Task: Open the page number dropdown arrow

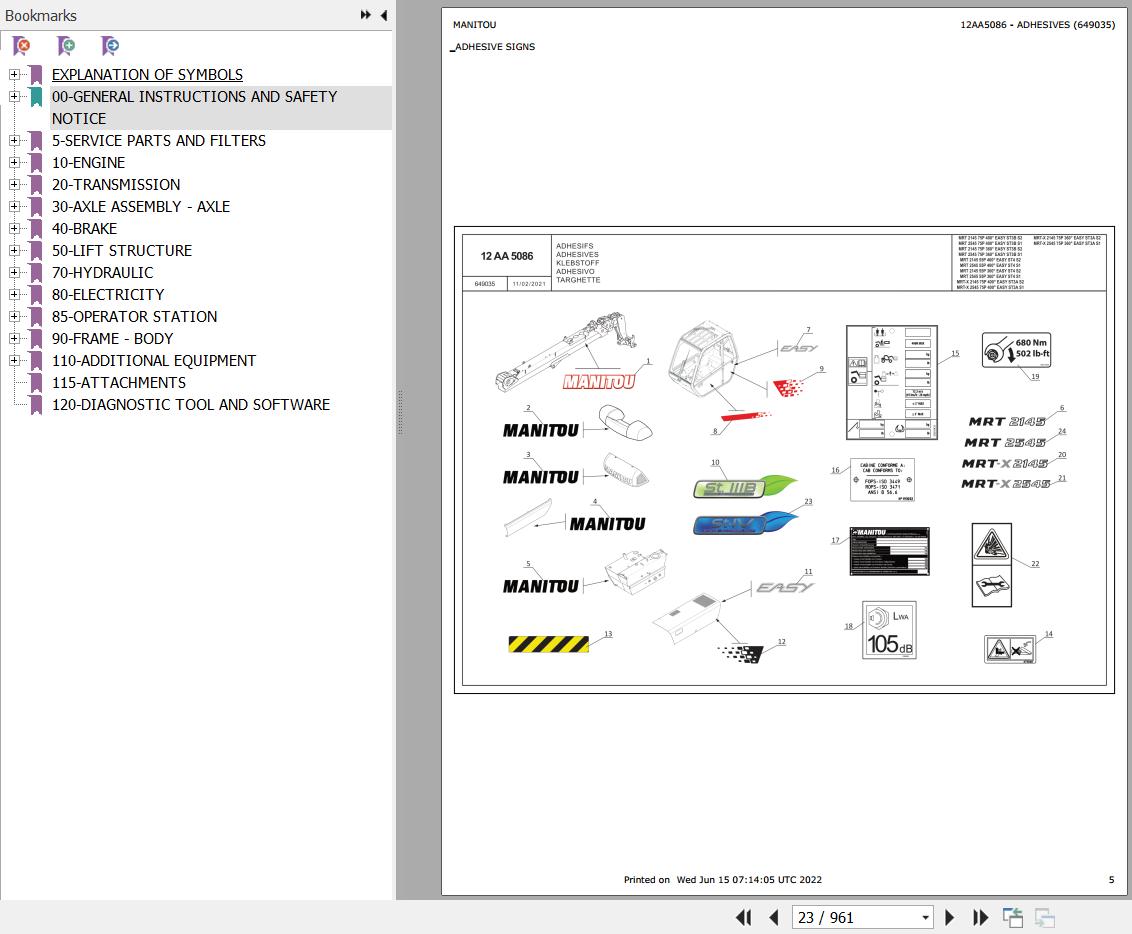Action: point(925,918)
